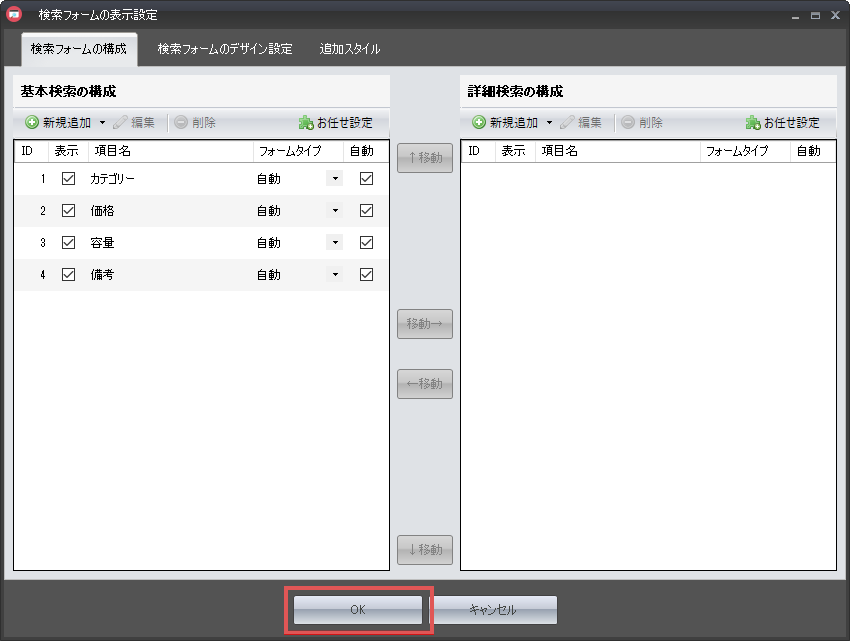
Task: Toggle 自動 checkbox for 価格 row
Action: point(366,211)
